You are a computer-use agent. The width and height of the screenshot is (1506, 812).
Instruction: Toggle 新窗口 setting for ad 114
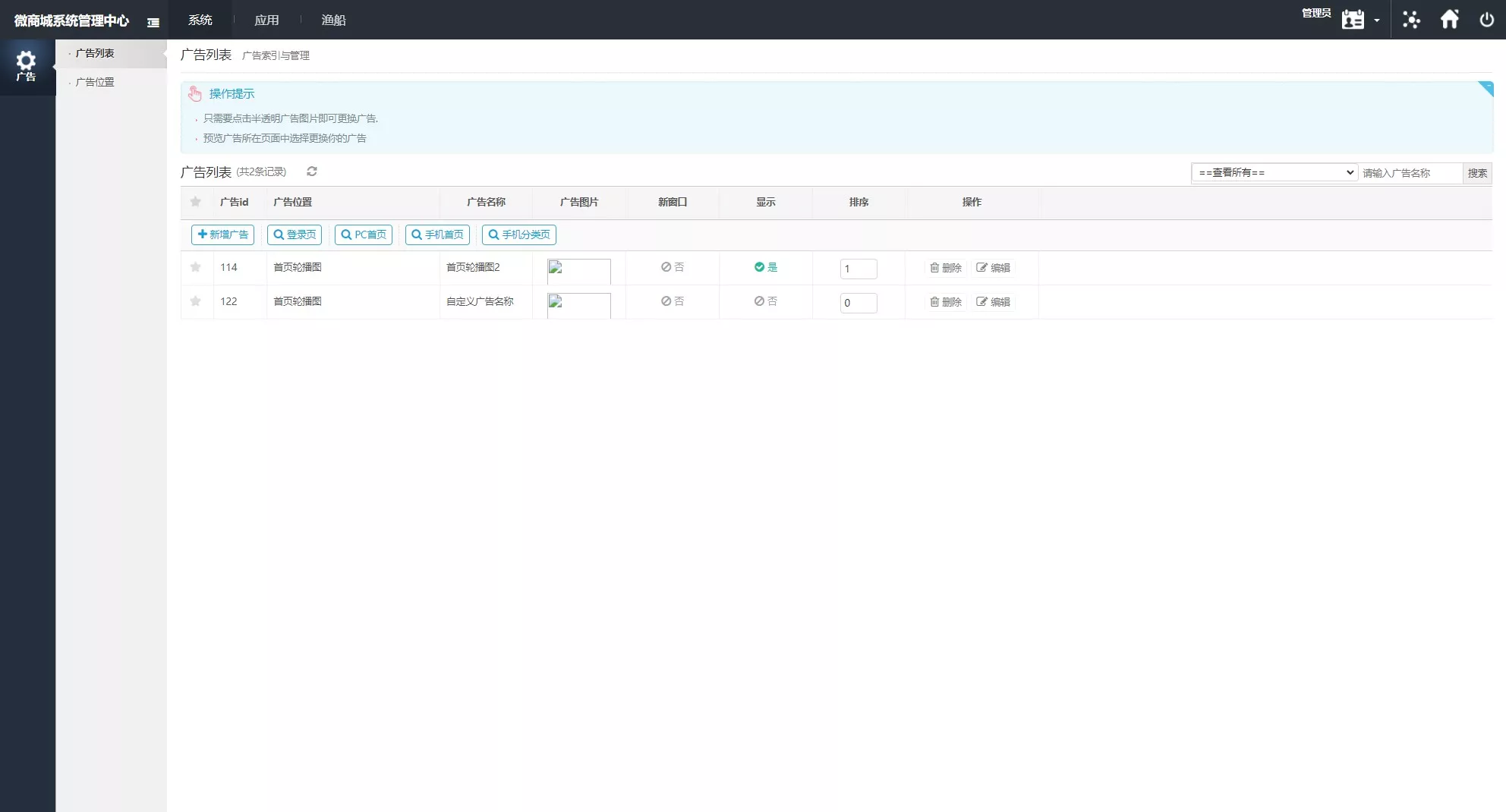click(x=672, y=267)
